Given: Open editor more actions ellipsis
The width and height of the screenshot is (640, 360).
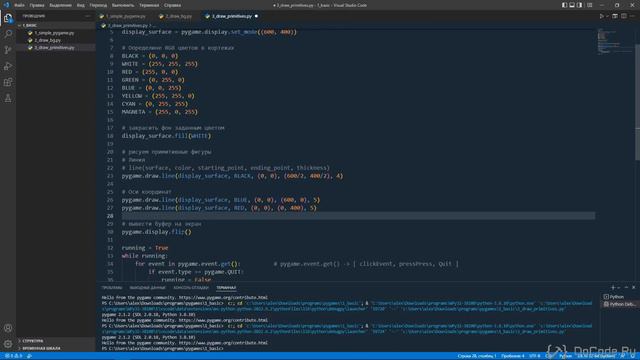Looking at the screenshot, I should click(632, 16).
